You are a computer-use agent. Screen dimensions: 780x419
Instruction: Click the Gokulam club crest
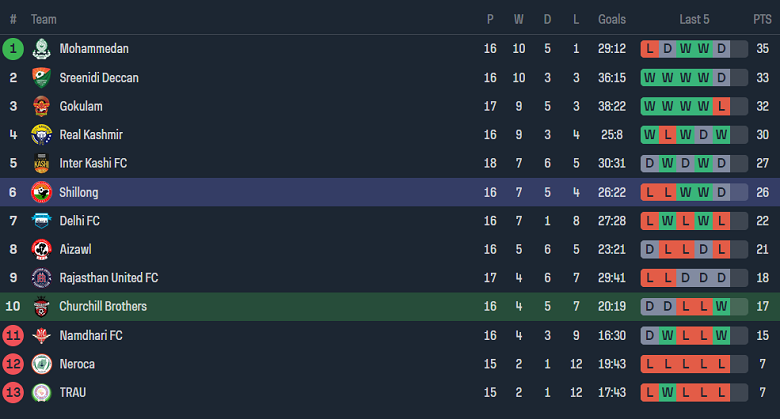click(41, 106)
